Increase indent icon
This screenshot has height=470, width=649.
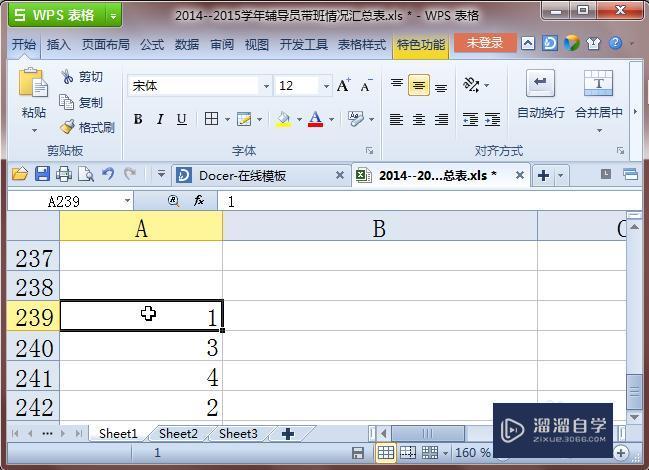[492, 119]
